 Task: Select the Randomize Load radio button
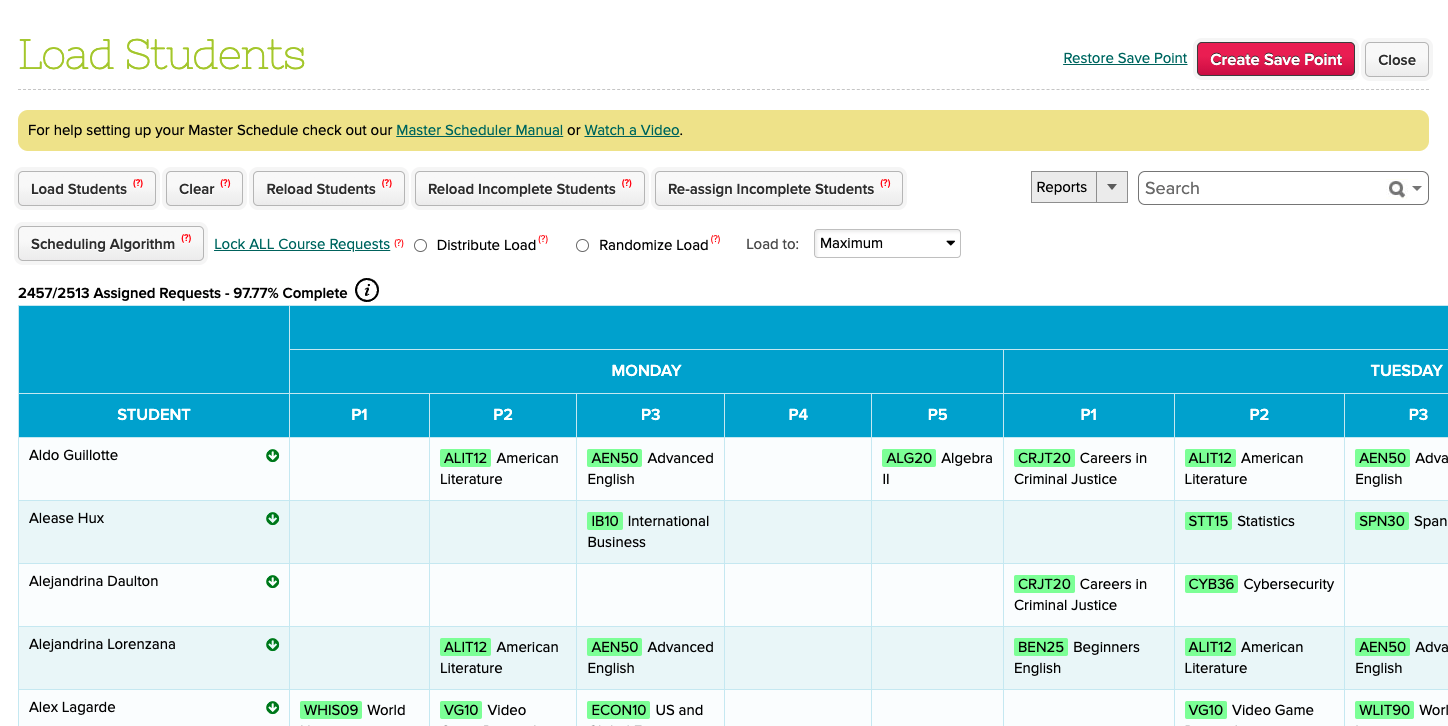pyautogui.click(x=582, y=245)
